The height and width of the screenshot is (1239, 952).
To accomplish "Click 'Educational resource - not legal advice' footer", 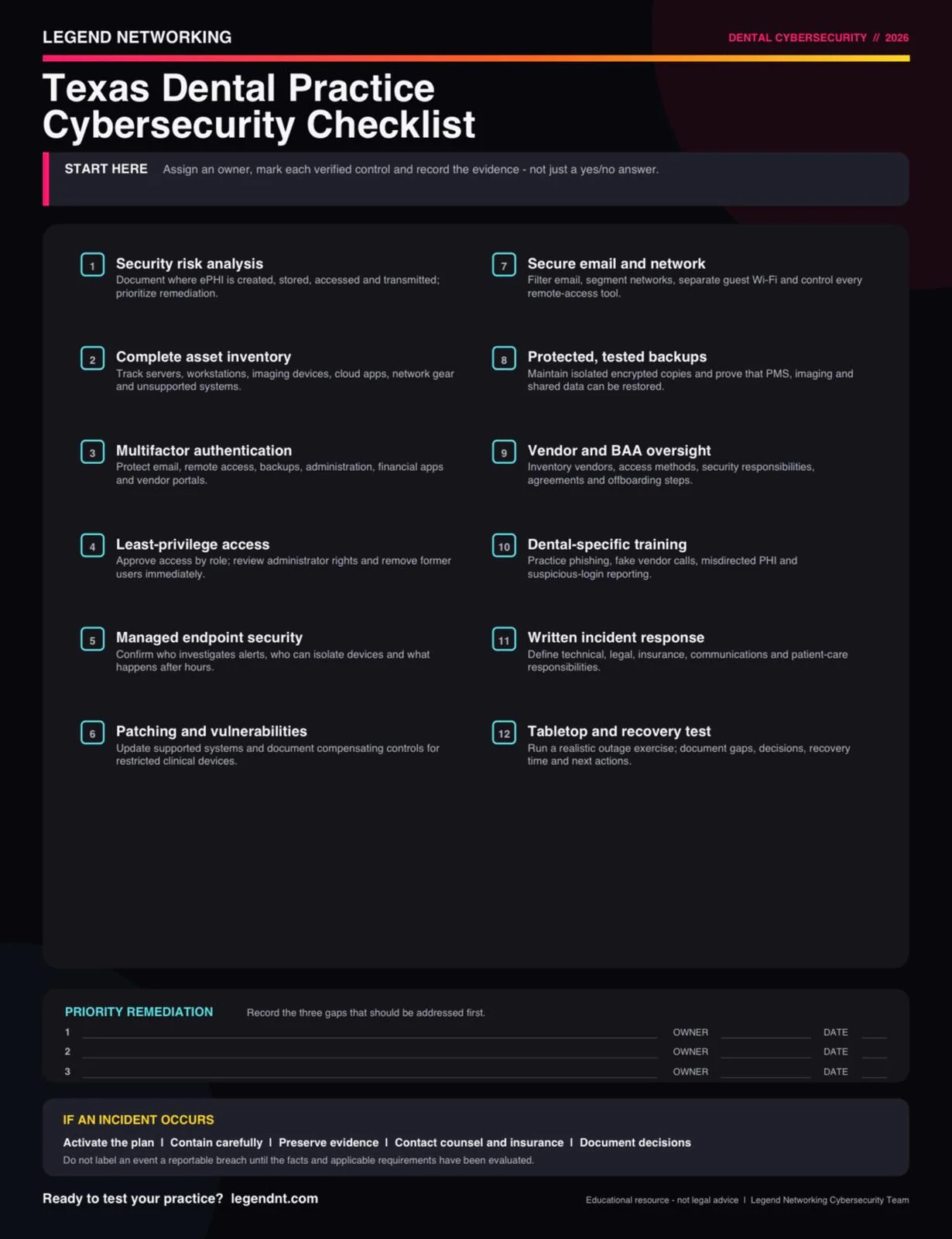I will [x=662, y=1200].
